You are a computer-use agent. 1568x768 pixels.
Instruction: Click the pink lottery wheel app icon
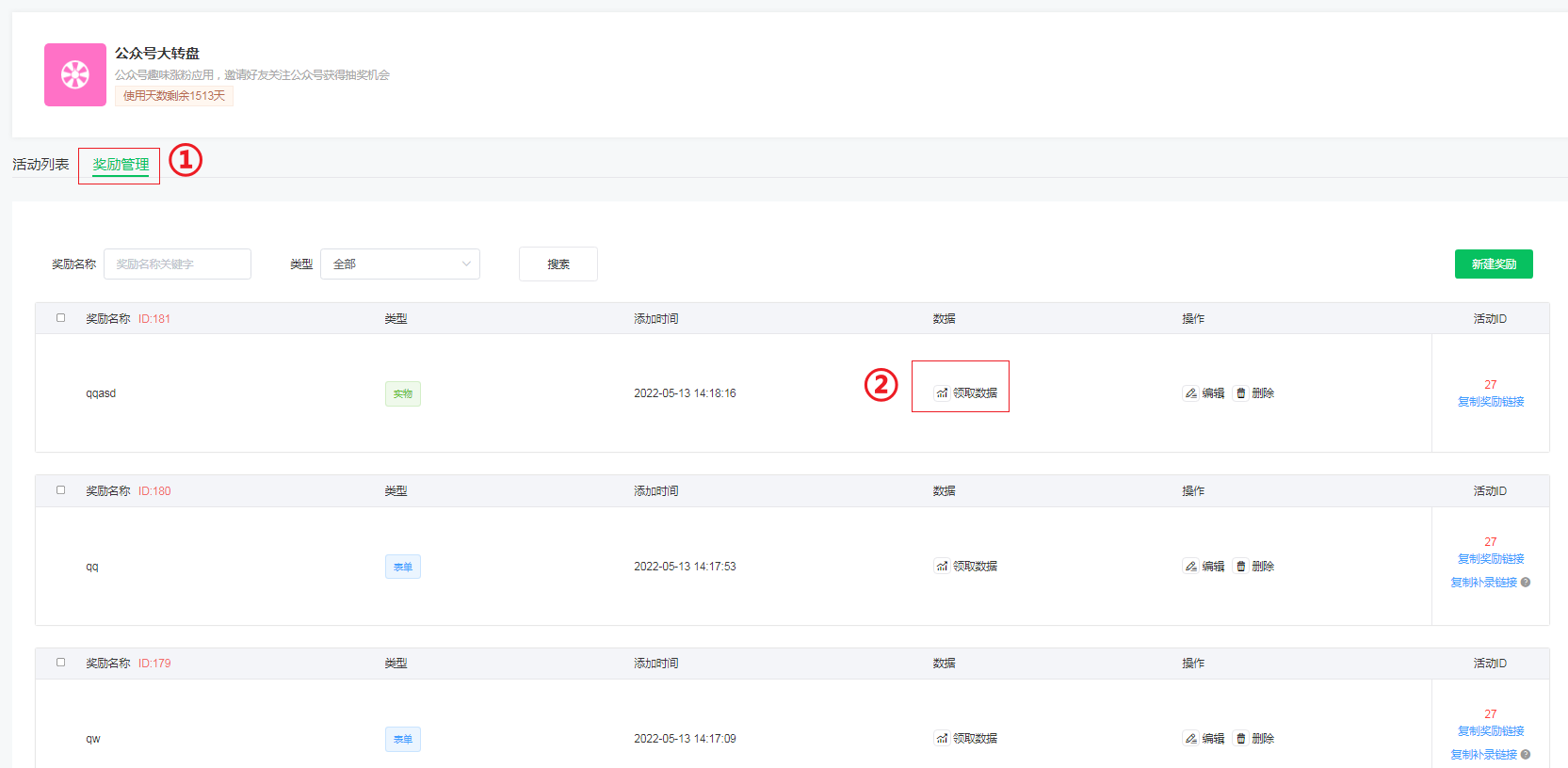(75, 74)
